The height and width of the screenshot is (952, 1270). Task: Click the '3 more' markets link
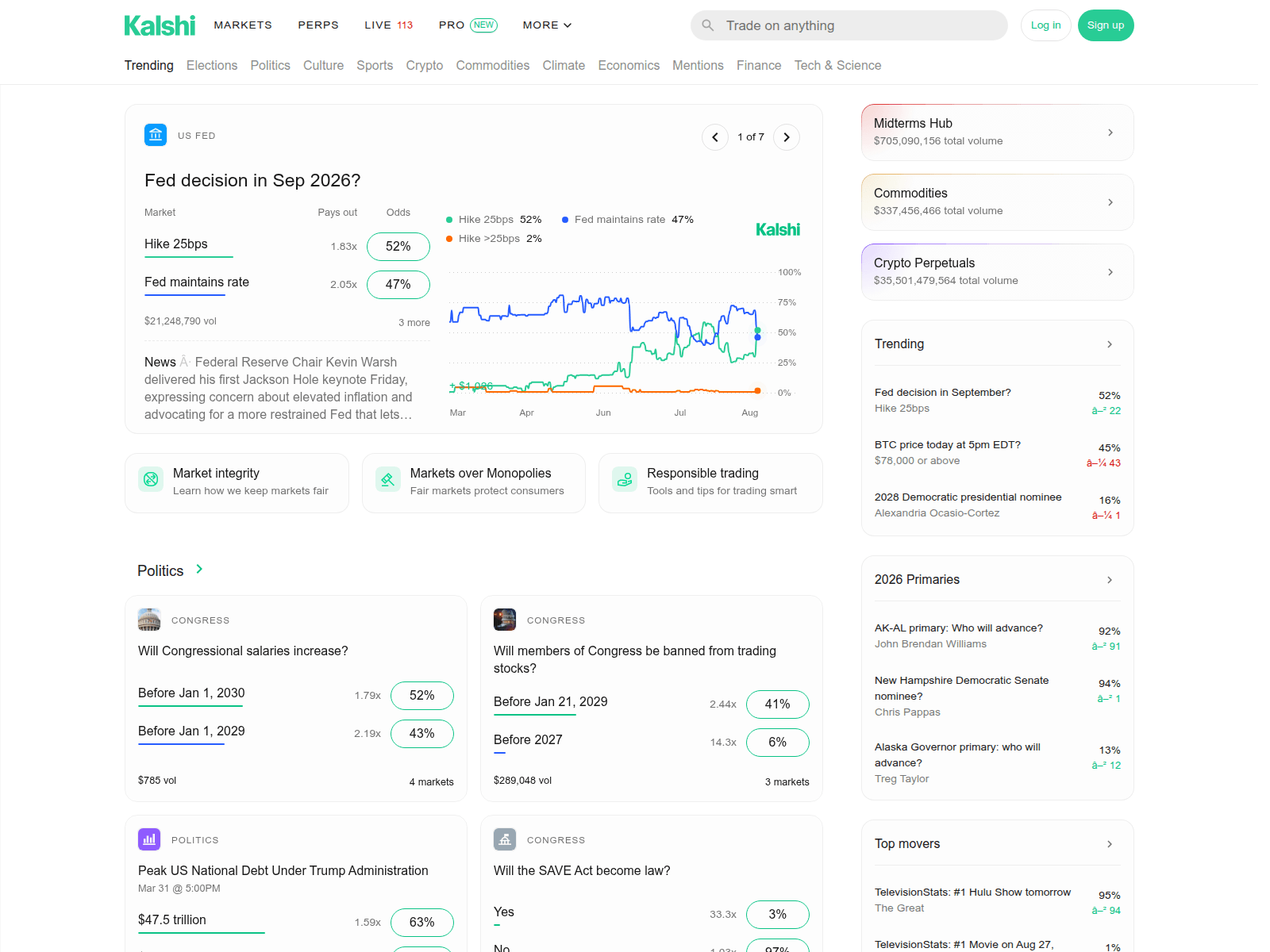coord(414,323)
